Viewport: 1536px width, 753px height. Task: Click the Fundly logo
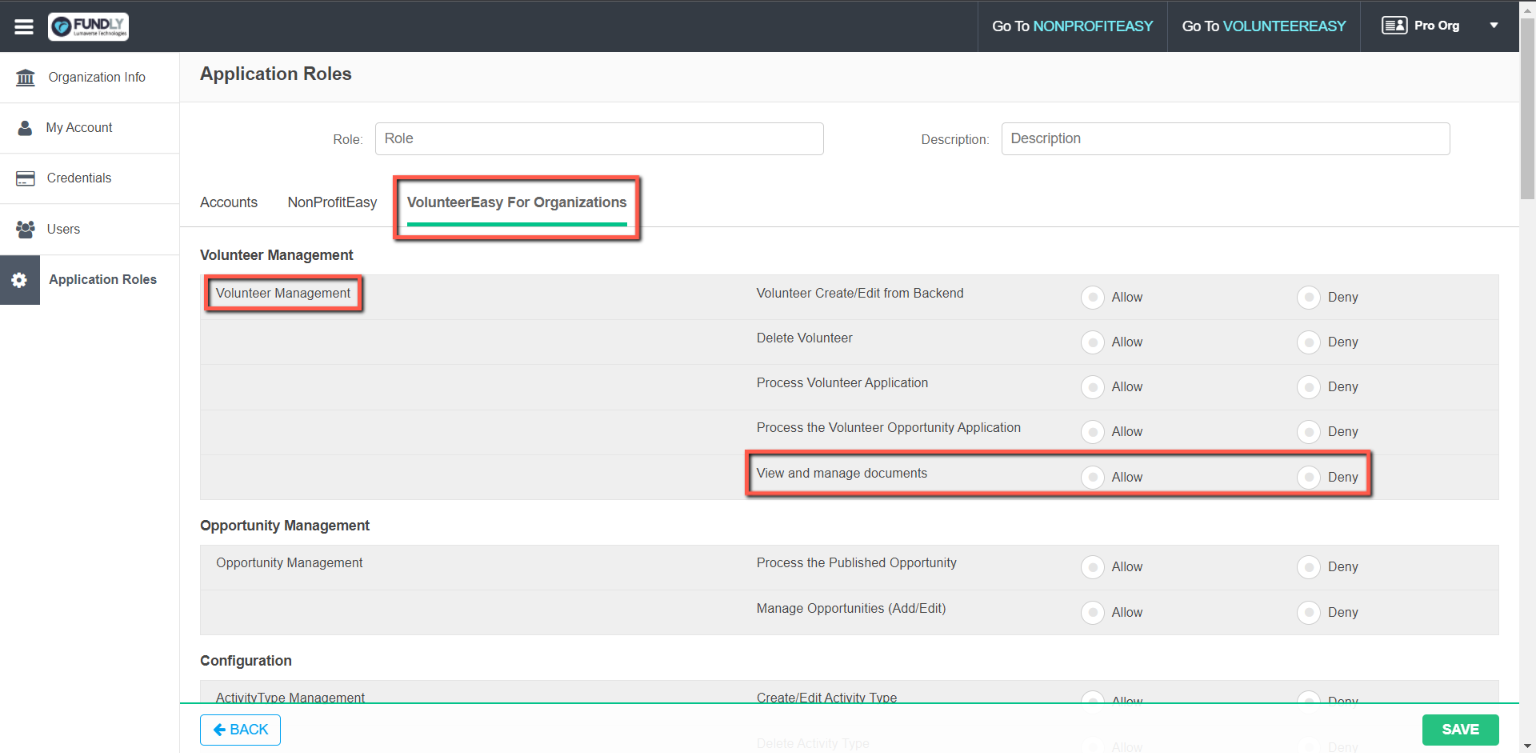[88, 26]
